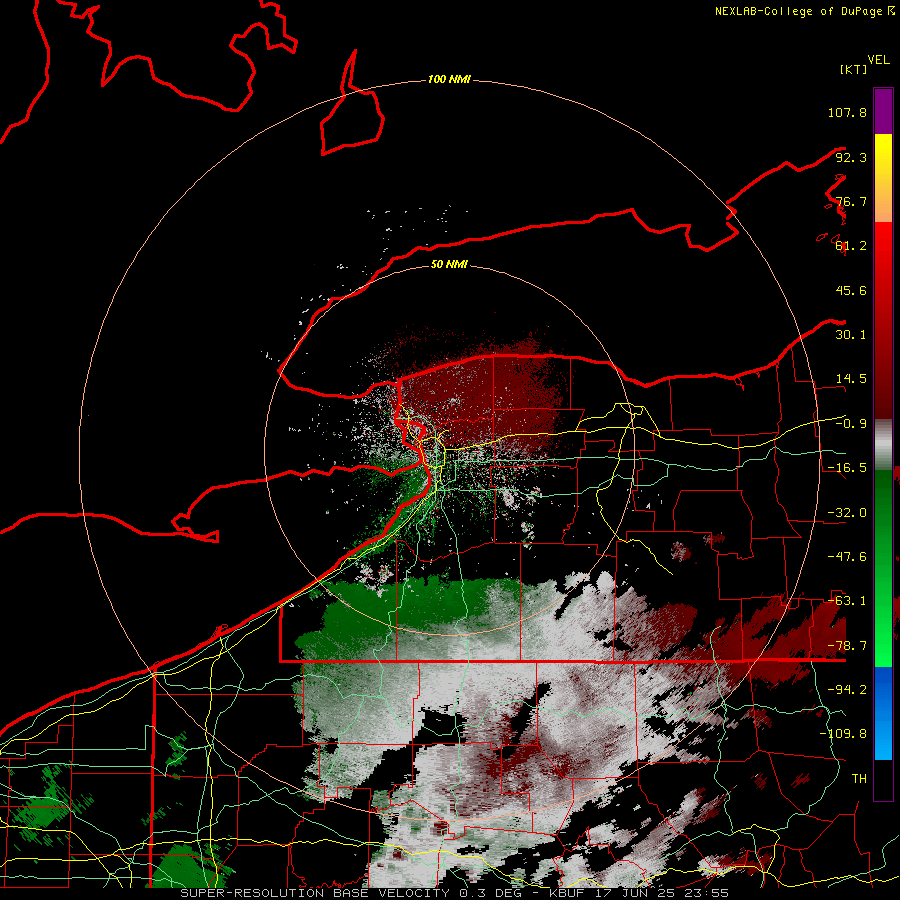Select the -47.6 scale value

click(x=847, y=557)
